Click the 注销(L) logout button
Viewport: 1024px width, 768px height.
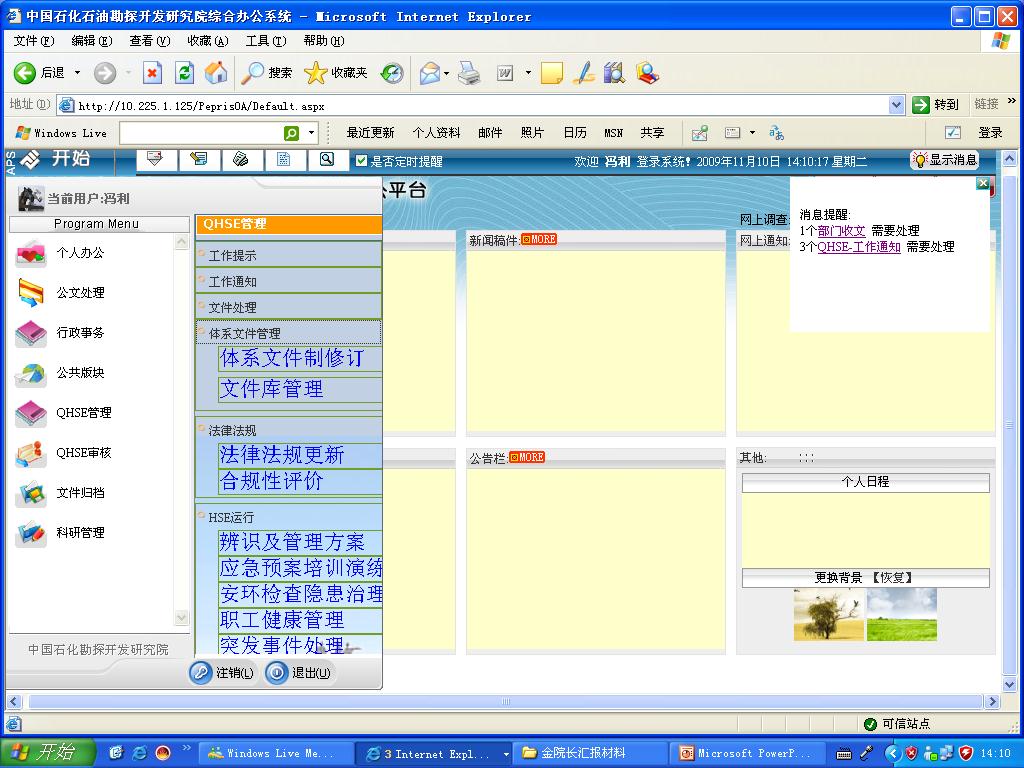coord(222,673)
